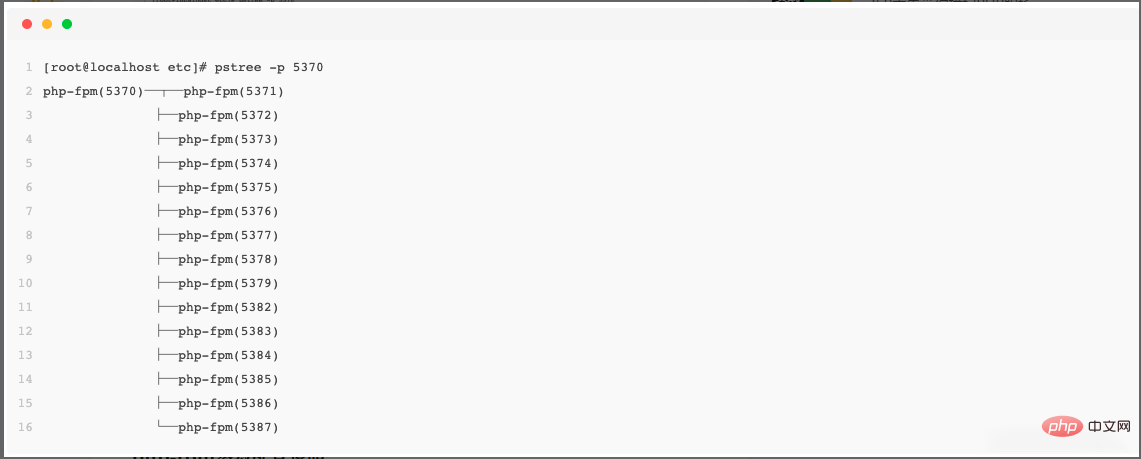
Task: Click the 中文网 watermark text
Action: tap(1109, 425)
